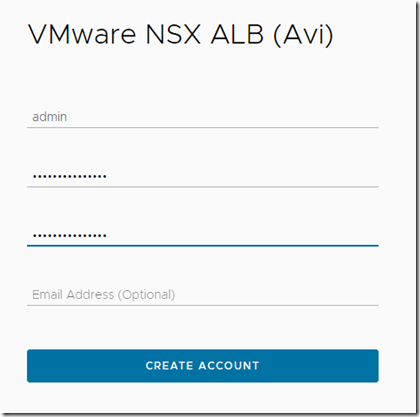Place cursor on the 'admin' text
The image size is (420, 417).
50,117
